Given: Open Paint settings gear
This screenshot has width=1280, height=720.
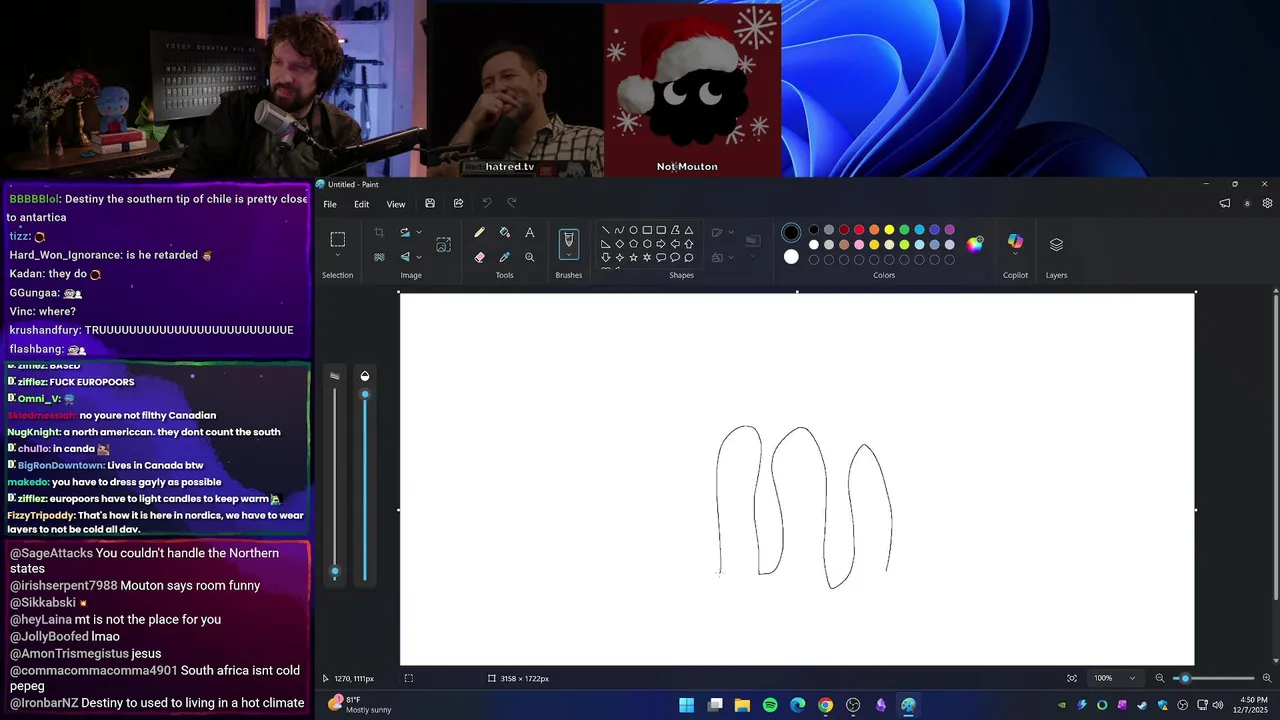Looking at the screenshot, I should coord(1267,204).
